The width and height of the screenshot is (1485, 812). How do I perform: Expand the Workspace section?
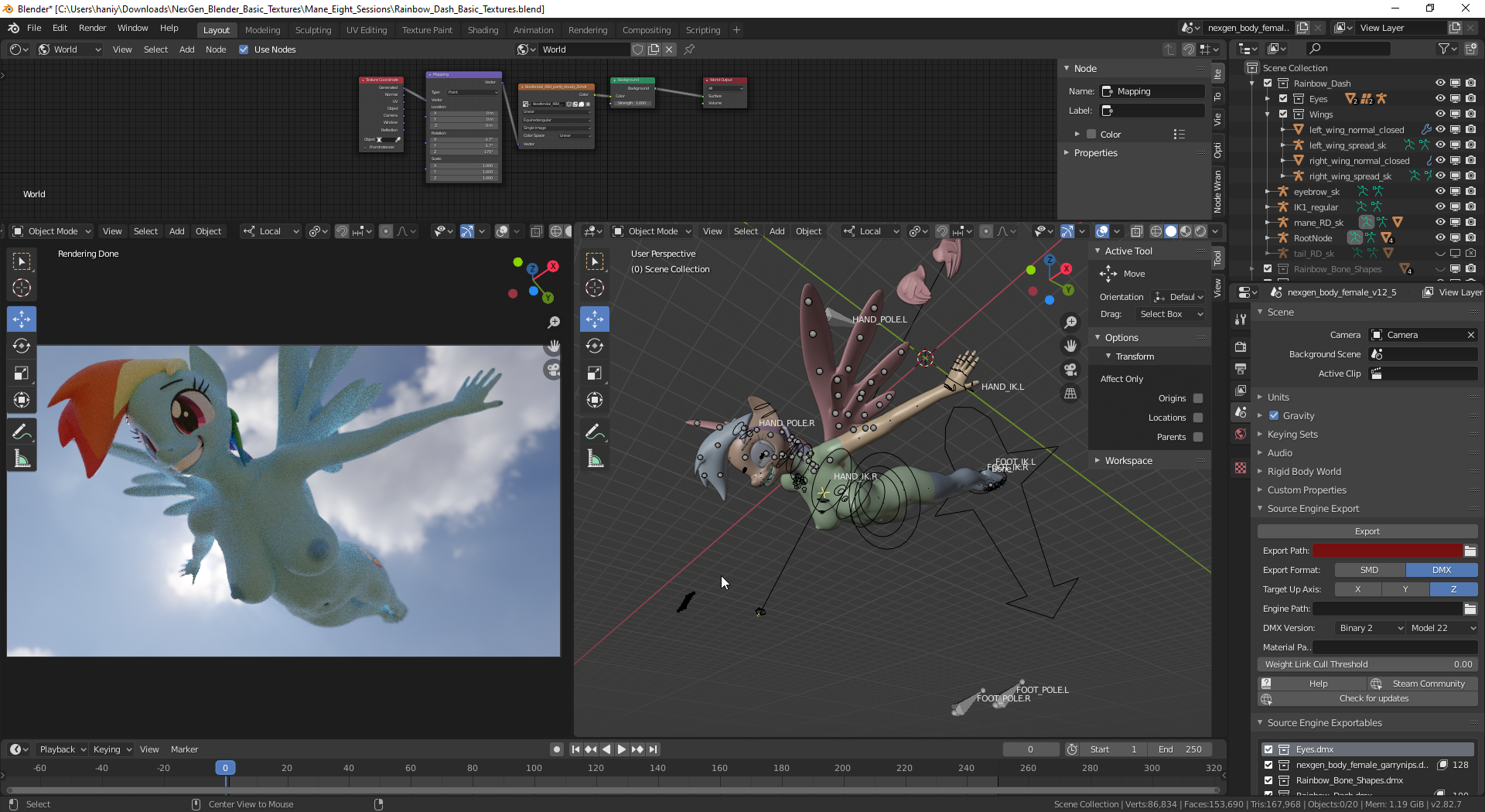pyautogui.click(x=1128, y=461)
